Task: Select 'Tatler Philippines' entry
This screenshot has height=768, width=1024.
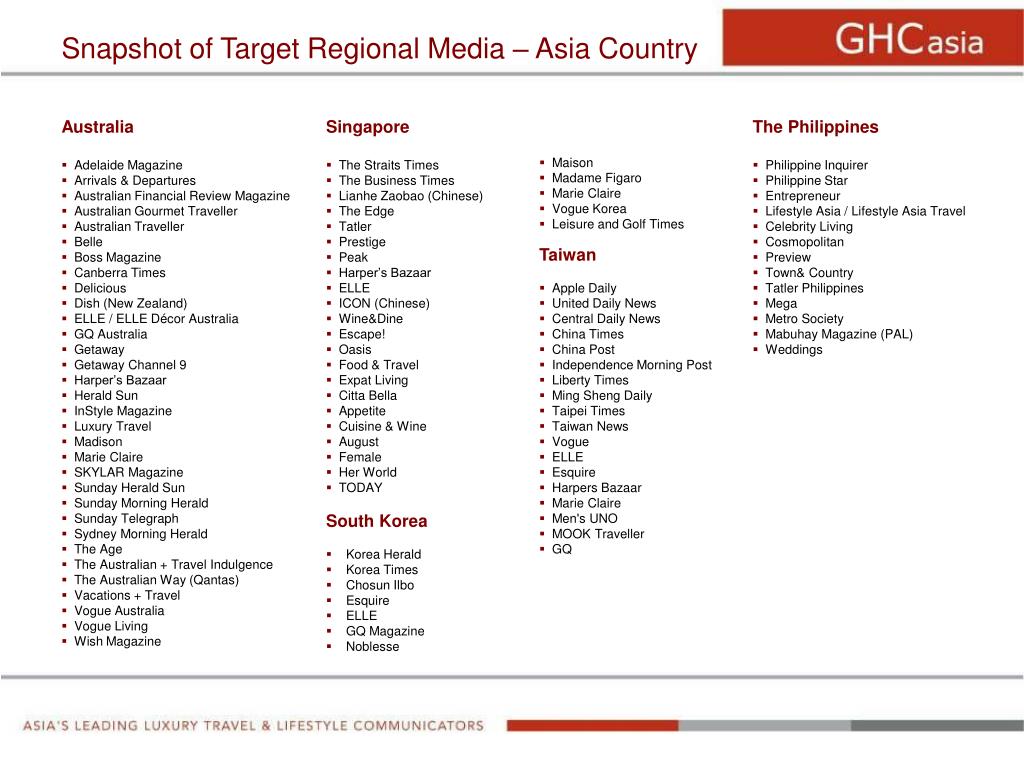Action: [814, 288]
